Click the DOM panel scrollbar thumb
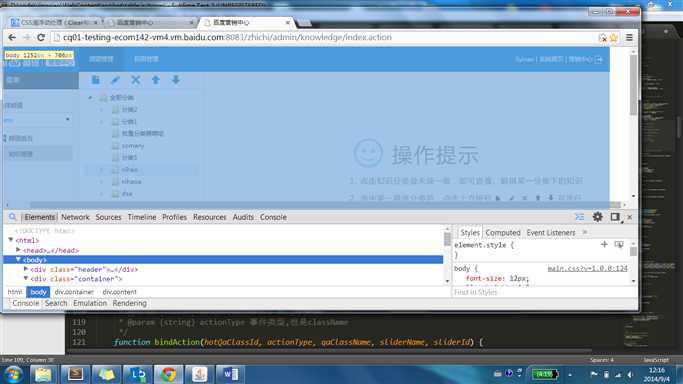683x384 pixels. click(x=447, y=239)
